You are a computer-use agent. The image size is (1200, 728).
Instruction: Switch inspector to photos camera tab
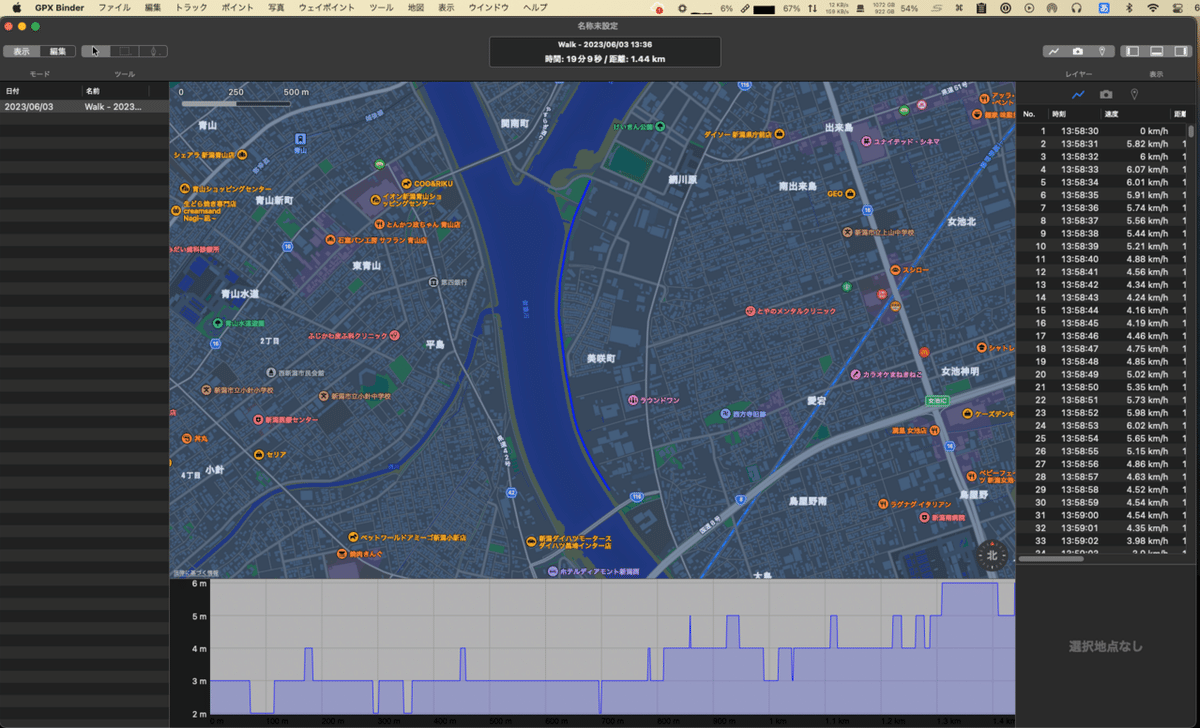point(1106,94)
